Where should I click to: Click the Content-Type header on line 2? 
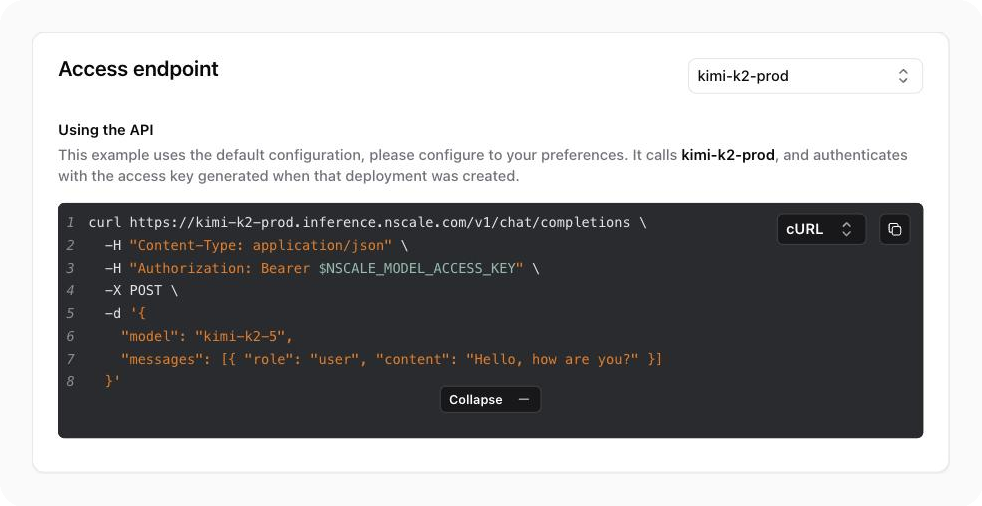coord(261,245)
